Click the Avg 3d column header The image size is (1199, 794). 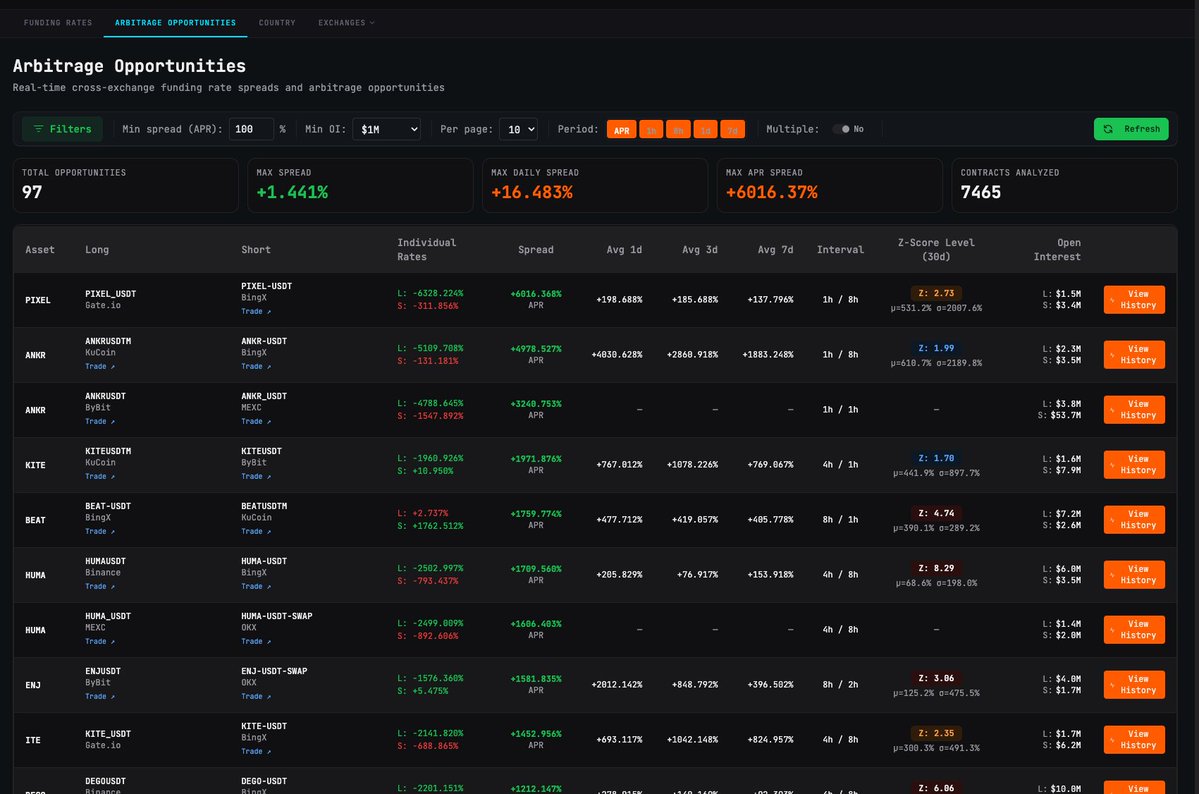click(x=700, y=250)
